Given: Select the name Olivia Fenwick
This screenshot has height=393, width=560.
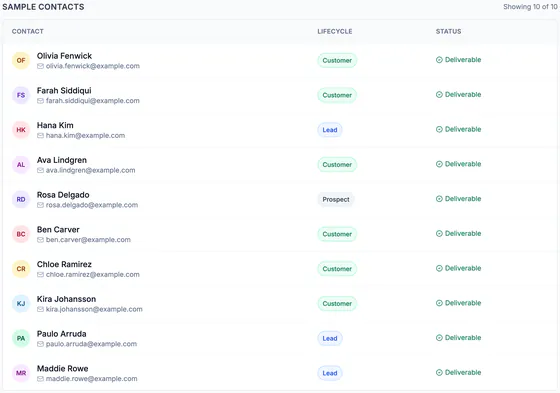Looking at the screenshot, I should [x=64, y=56].
